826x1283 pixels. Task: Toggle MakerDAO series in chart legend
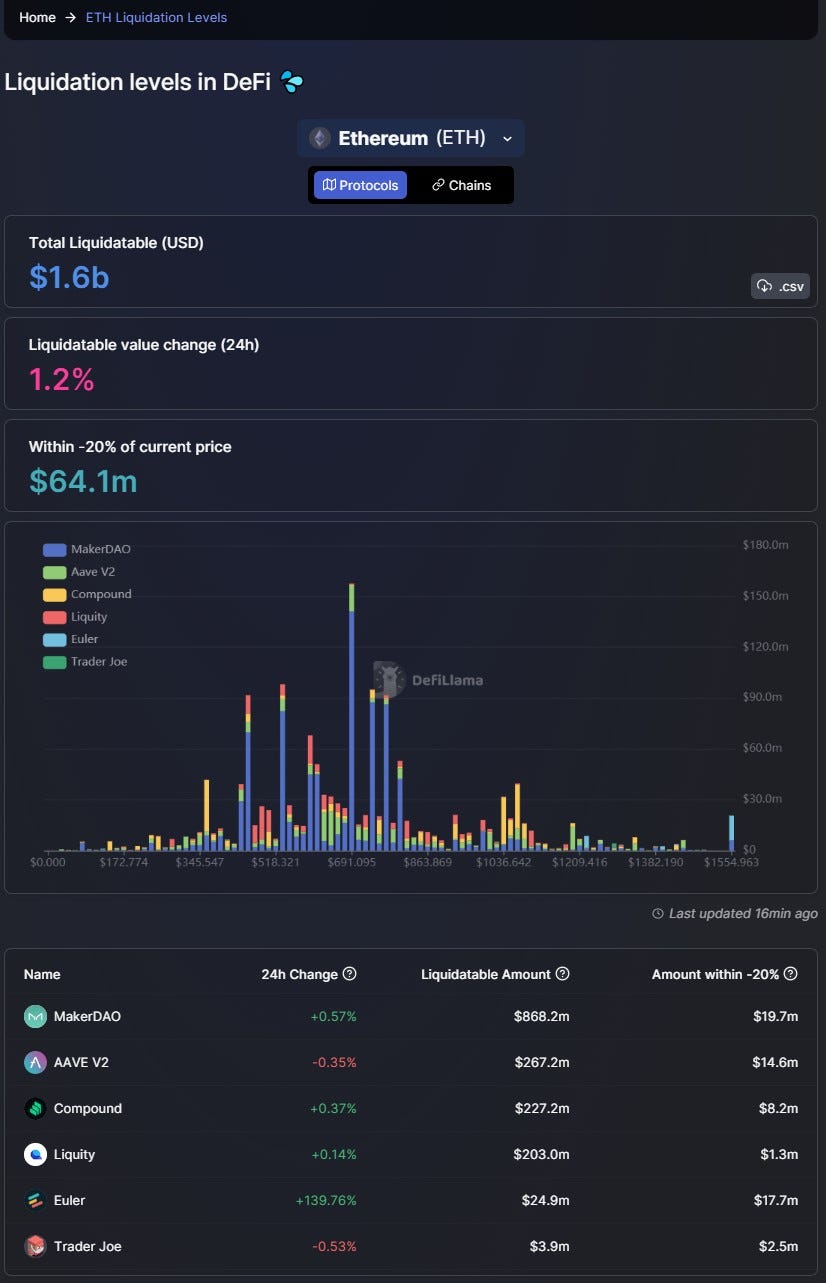tap(87, 549)
